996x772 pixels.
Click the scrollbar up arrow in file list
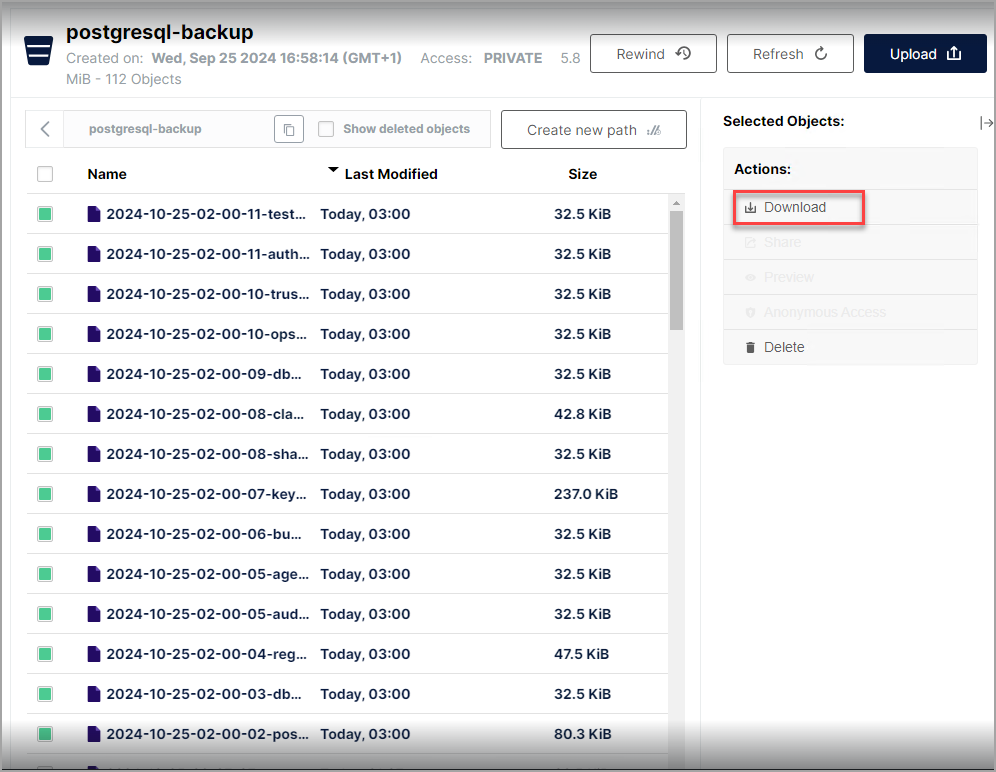(x=676, y=203)
